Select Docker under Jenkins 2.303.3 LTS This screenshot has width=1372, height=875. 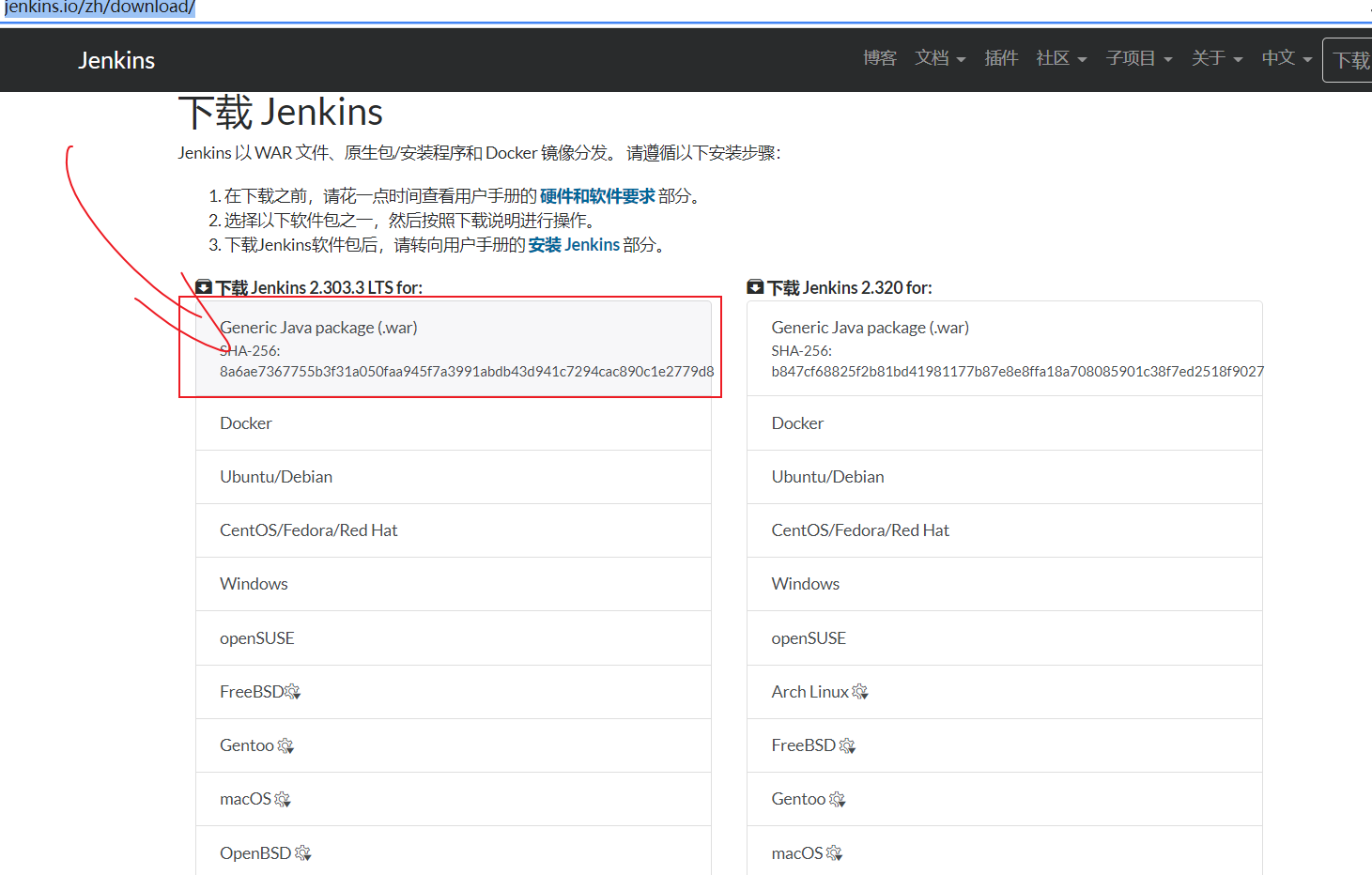pyautogui.click(x=454, y=423)
